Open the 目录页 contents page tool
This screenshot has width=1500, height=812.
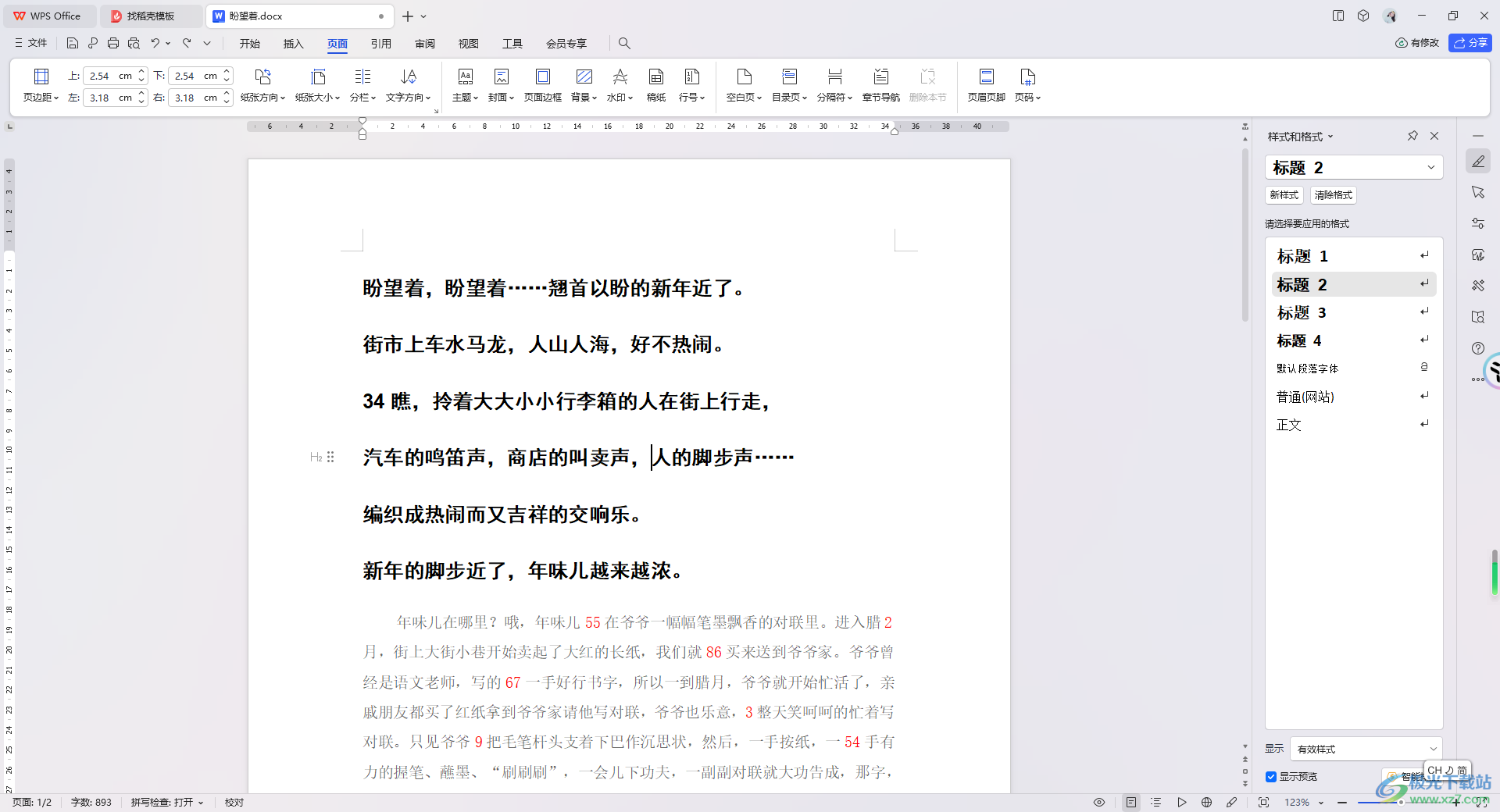[x=789, y=85]
